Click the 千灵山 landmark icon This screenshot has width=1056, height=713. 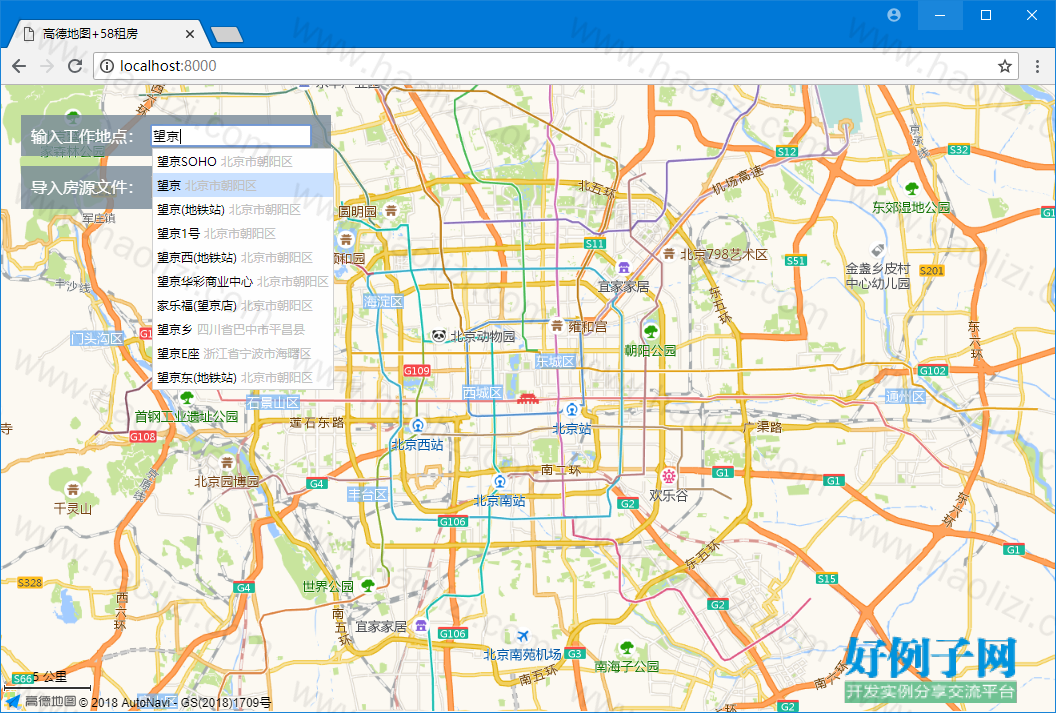(x=73, y=489)
